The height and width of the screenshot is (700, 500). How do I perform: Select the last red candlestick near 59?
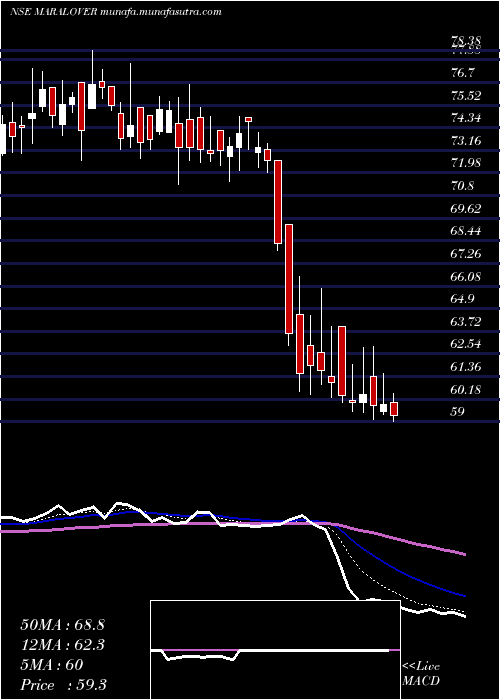point(394,409)
